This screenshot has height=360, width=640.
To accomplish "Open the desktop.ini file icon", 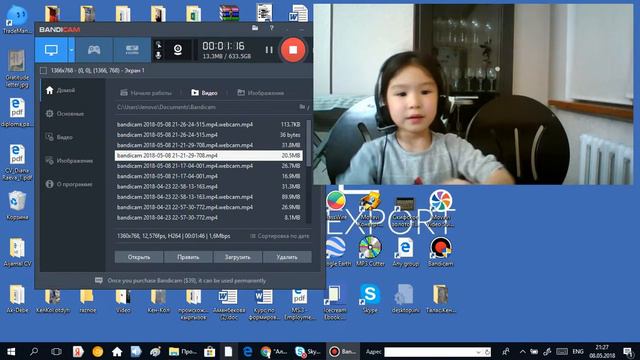I will [x=405, y=299].
